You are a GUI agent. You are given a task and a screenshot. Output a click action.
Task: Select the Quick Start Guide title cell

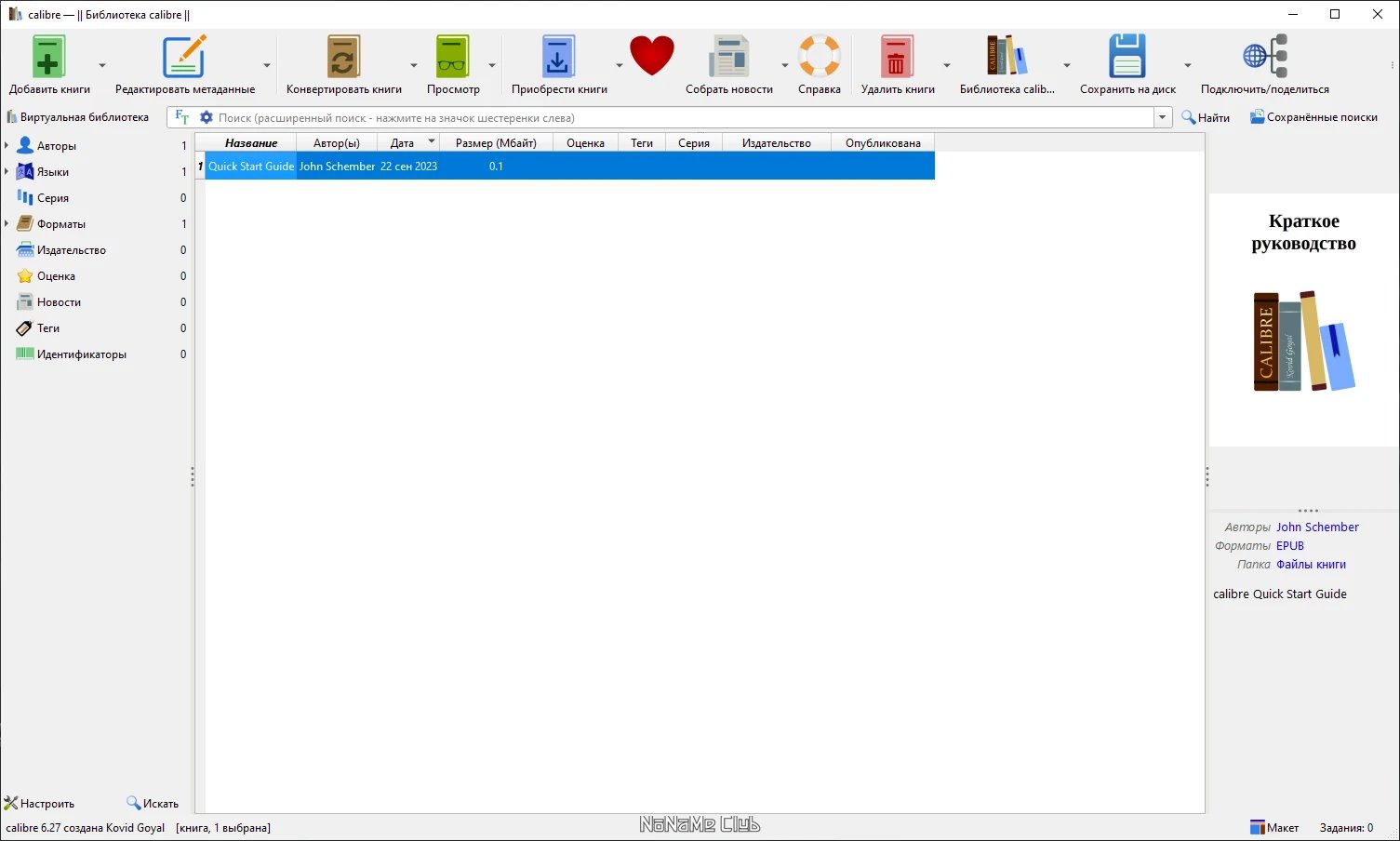[251, 167]
